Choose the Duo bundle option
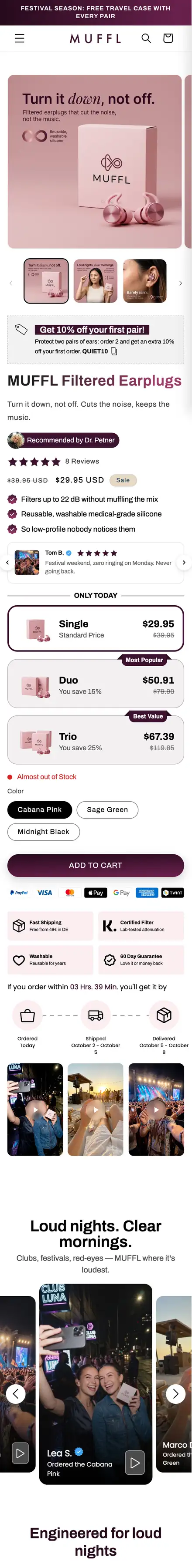This screenshot has width=192, height=1568. (96, 684)
